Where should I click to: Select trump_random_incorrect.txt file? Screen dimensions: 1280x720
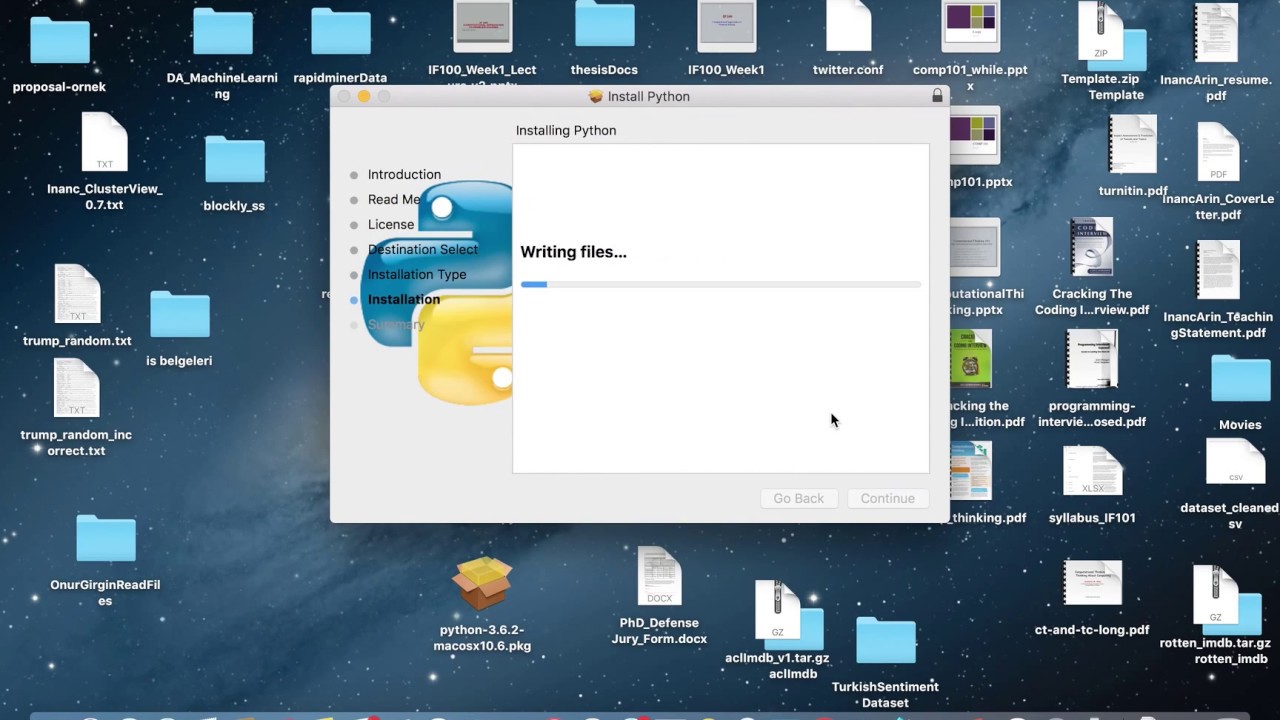tap(77, 389)
